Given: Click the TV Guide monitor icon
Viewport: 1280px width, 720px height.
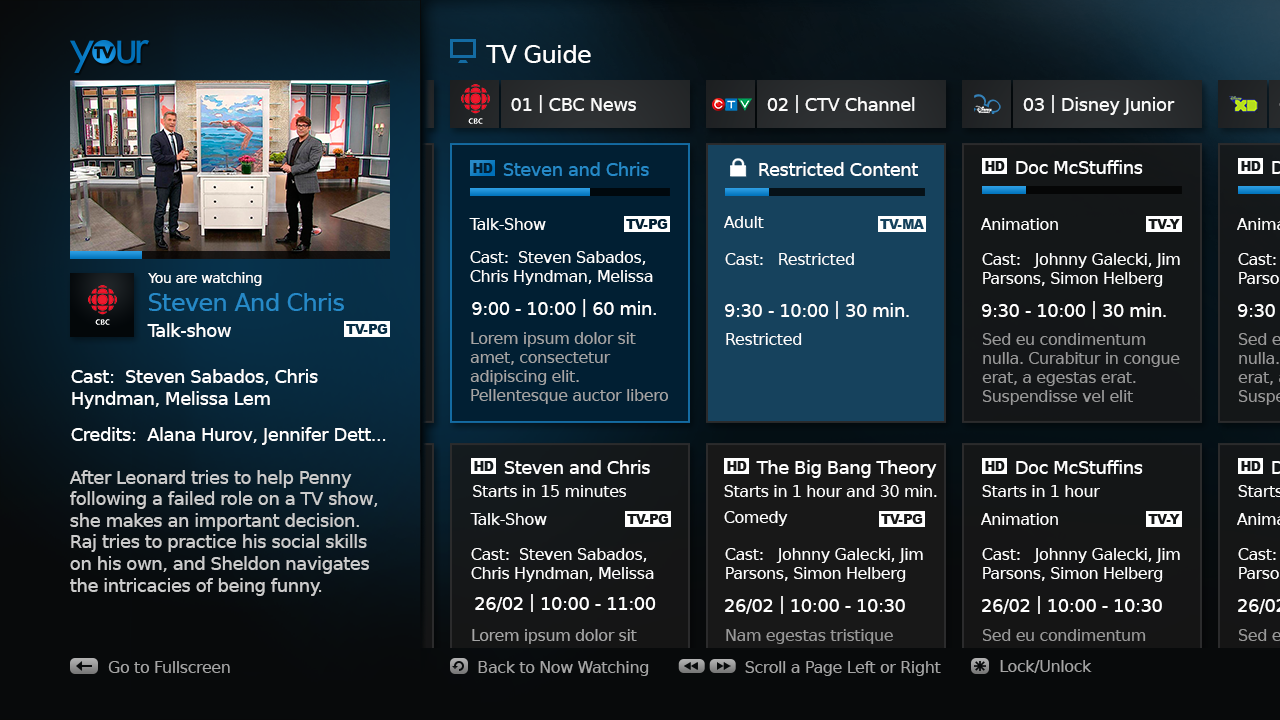Looking at the screenshot, I should coord(463,52).
